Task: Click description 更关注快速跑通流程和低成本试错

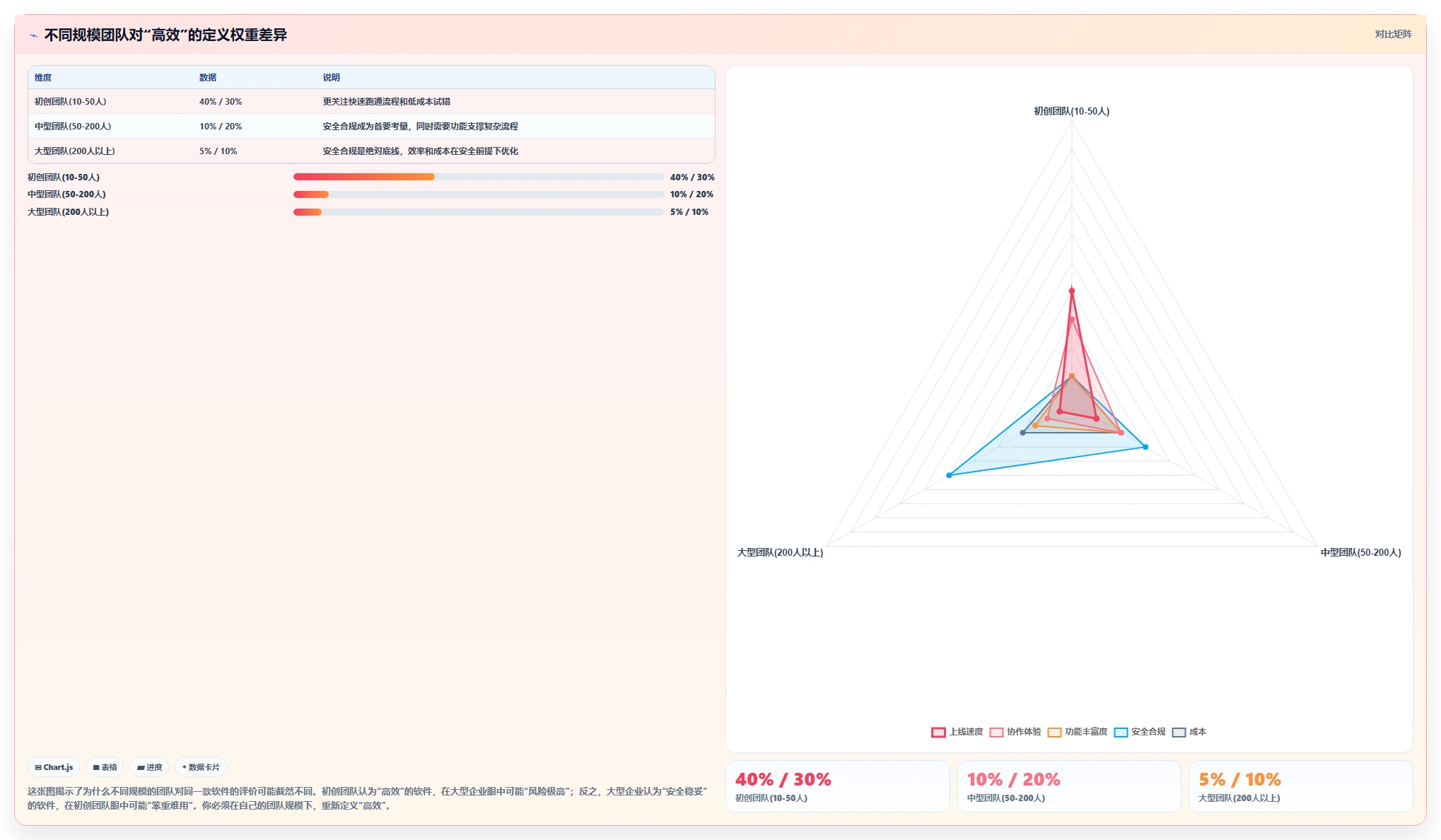Action: point(387,102)
